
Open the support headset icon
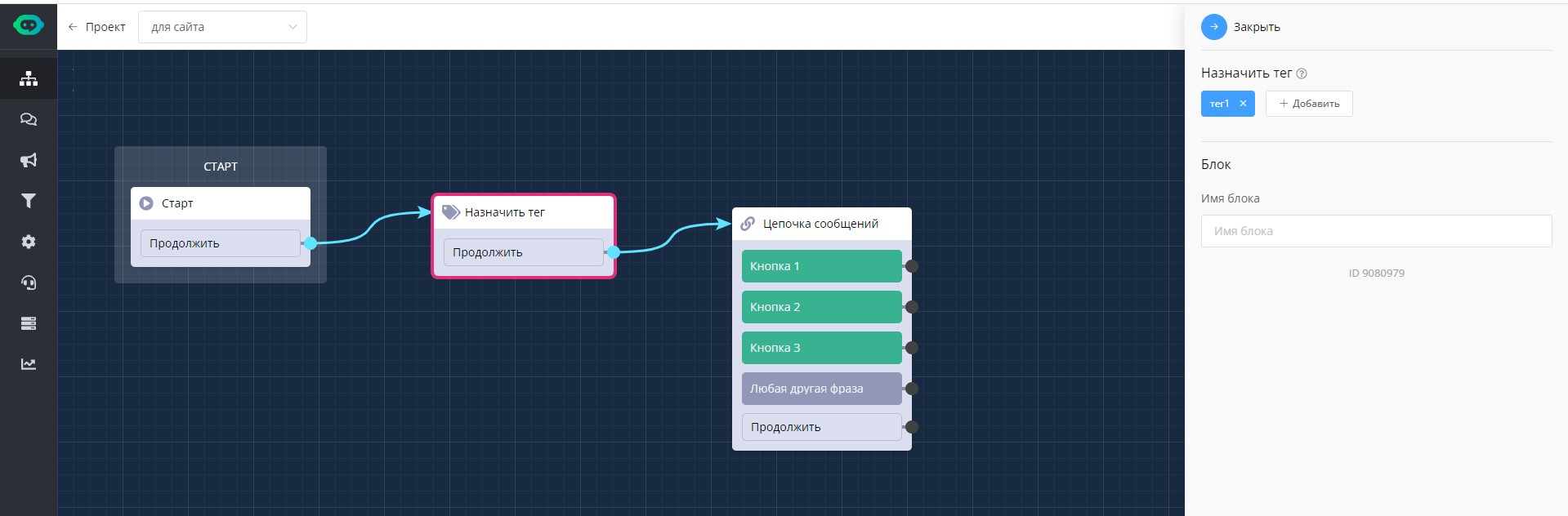pos(29,282)
